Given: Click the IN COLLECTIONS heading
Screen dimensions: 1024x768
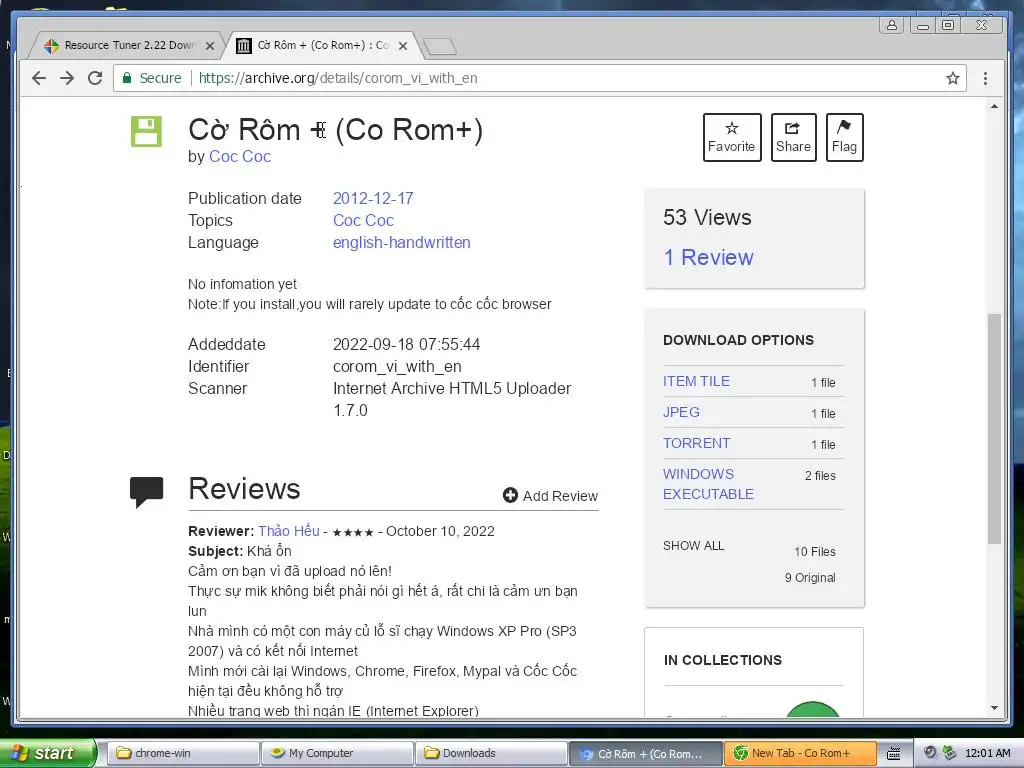Looking at the screenshot, I should click(x=723, y=660).
